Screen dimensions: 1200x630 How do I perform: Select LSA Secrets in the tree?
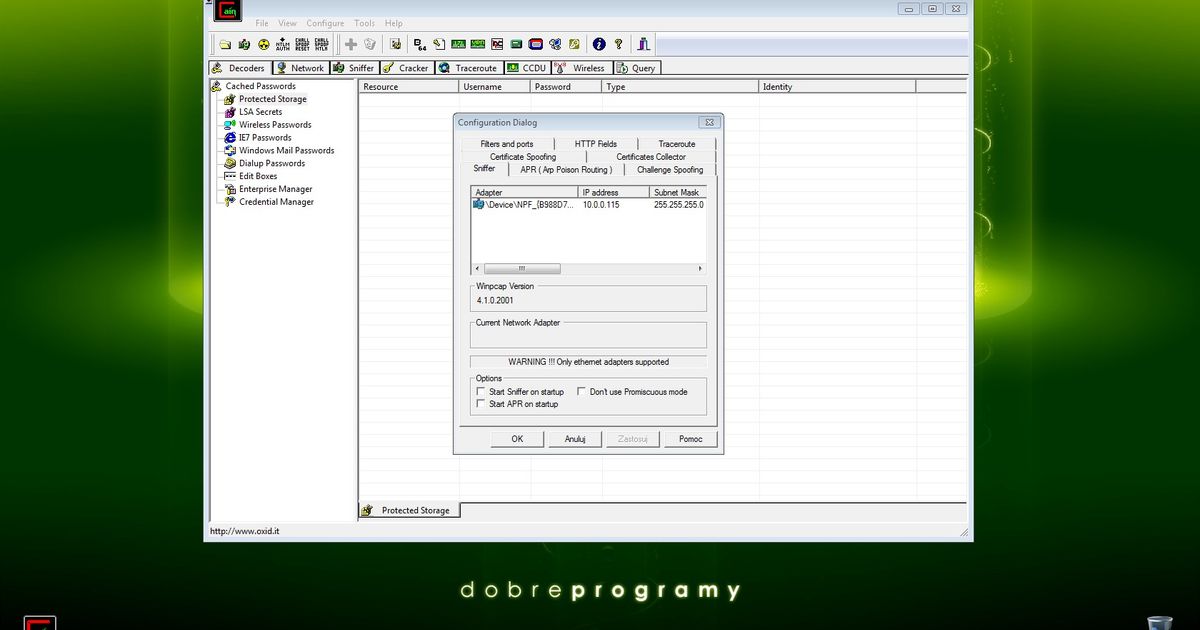coord(260,112)
